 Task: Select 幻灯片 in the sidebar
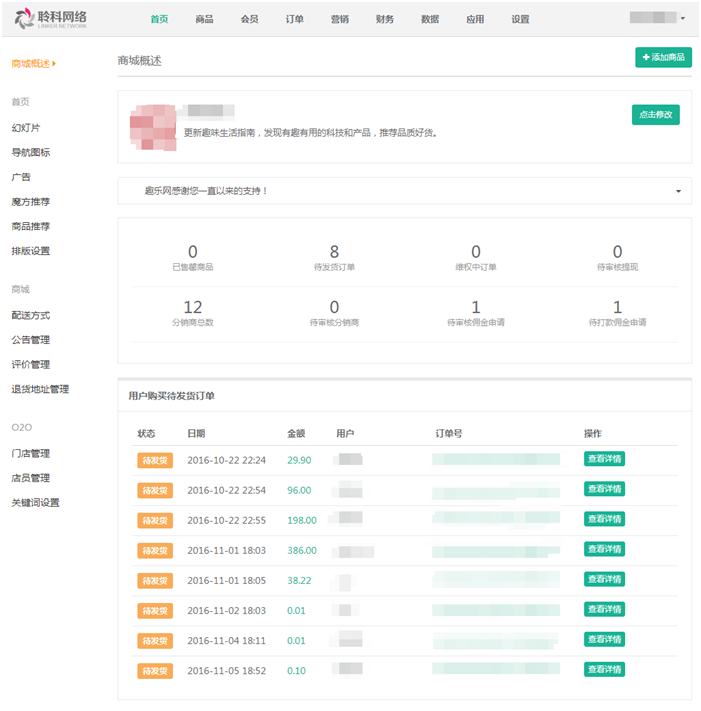coord(26,128)
